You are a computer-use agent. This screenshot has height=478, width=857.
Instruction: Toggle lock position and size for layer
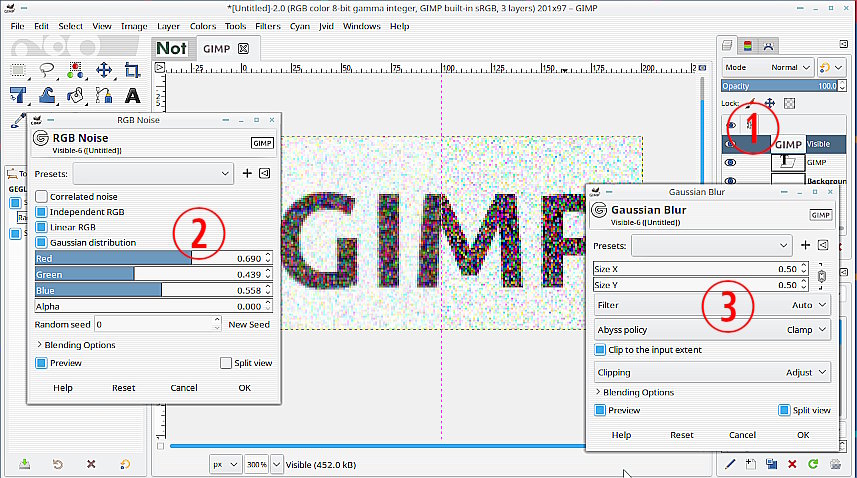pyautogui.click(x=770, y=103)
